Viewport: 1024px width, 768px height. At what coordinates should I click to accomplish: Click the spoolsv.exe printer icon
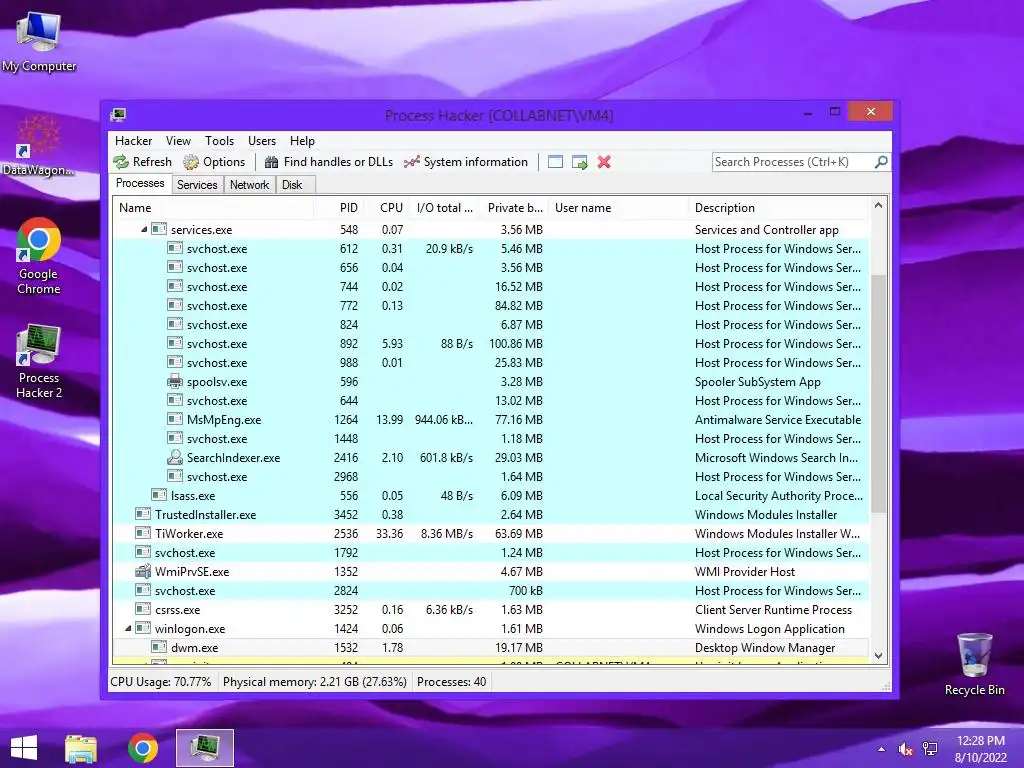[x=174, y=381]
